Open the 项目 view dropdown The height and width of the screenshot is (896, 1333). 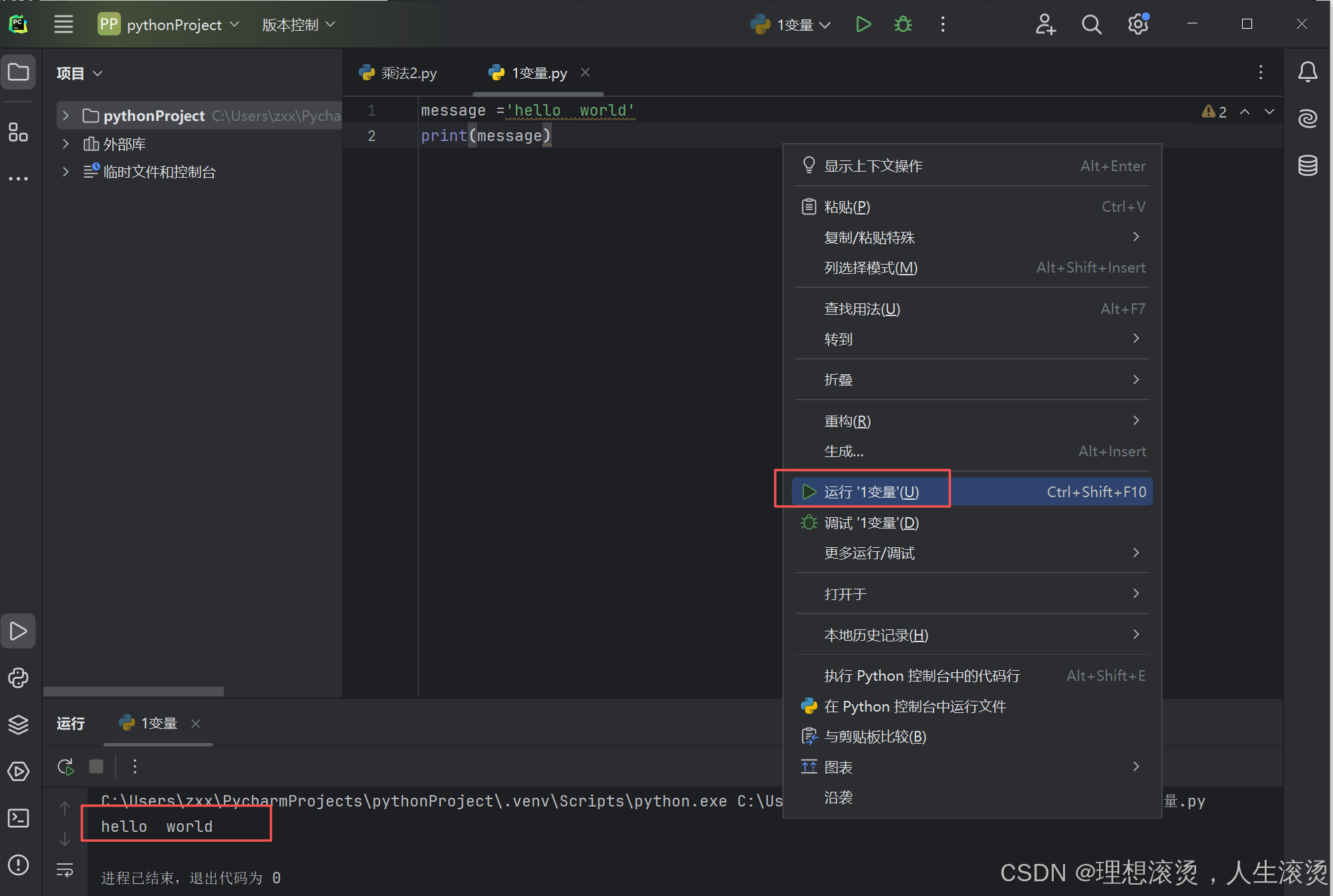(x=80, y=73)
